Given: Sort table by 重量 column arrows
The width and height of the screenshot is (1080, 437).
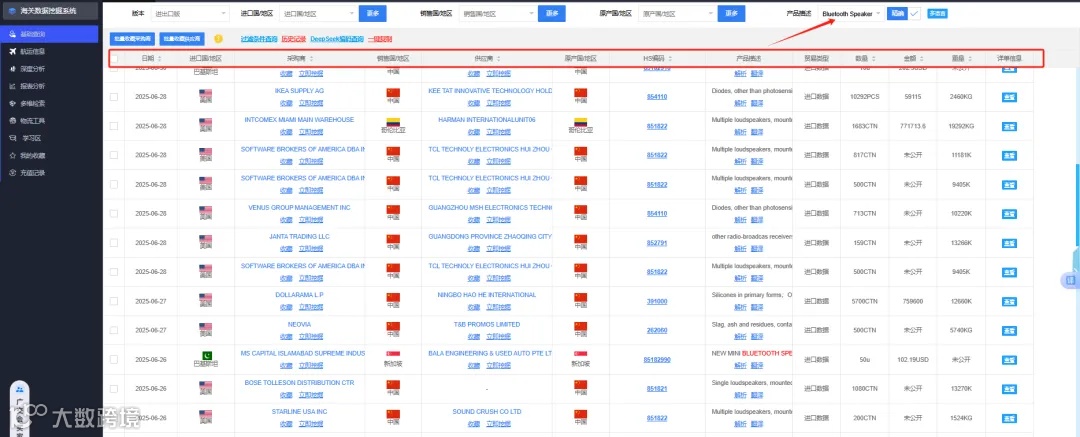Looking at the screenshot, I should pyautogui.click(x=971, y=59).
